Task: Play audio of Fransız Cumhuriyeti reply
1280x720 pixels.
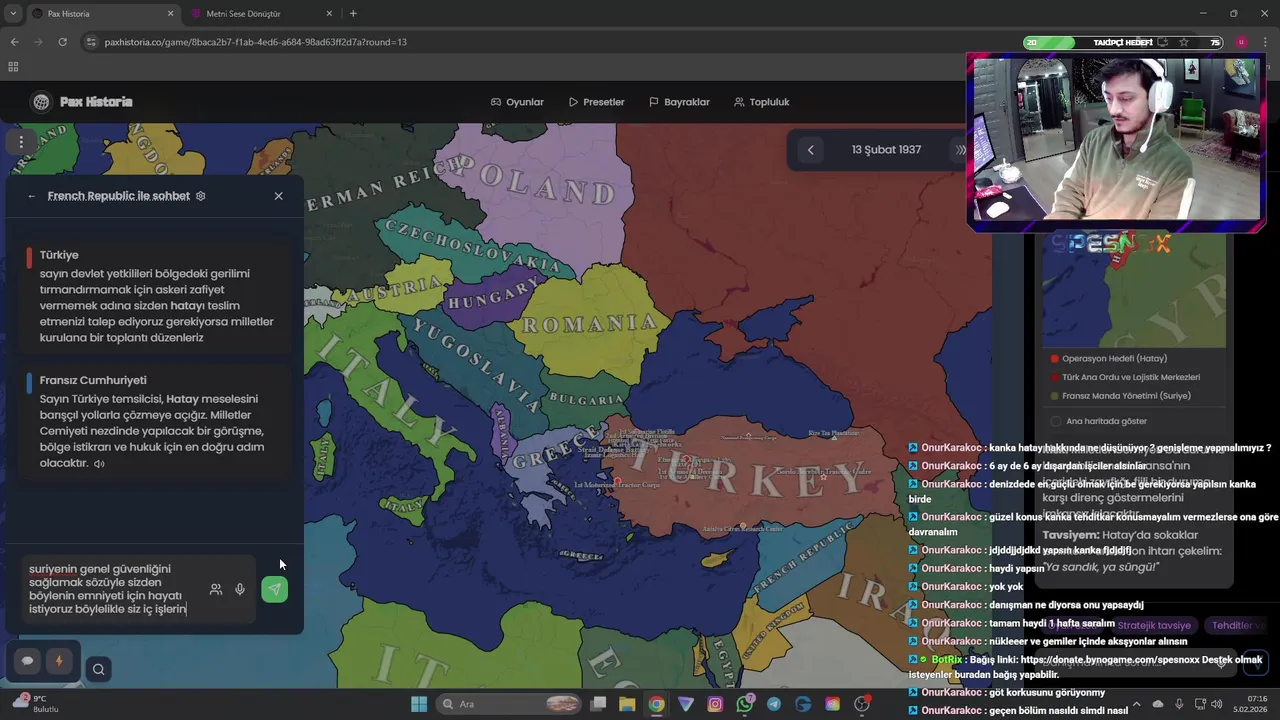Action: pyautogui.click(x=99, y=464)
